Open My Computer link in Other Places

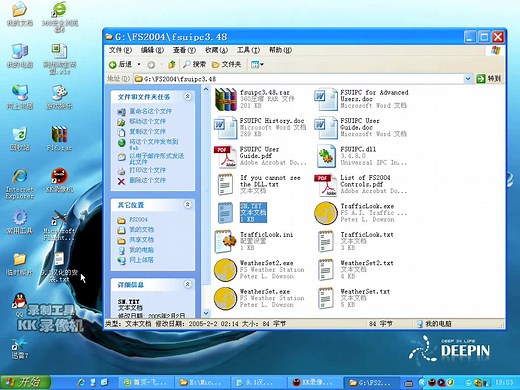pyautogui.click(x=141, y=250)
